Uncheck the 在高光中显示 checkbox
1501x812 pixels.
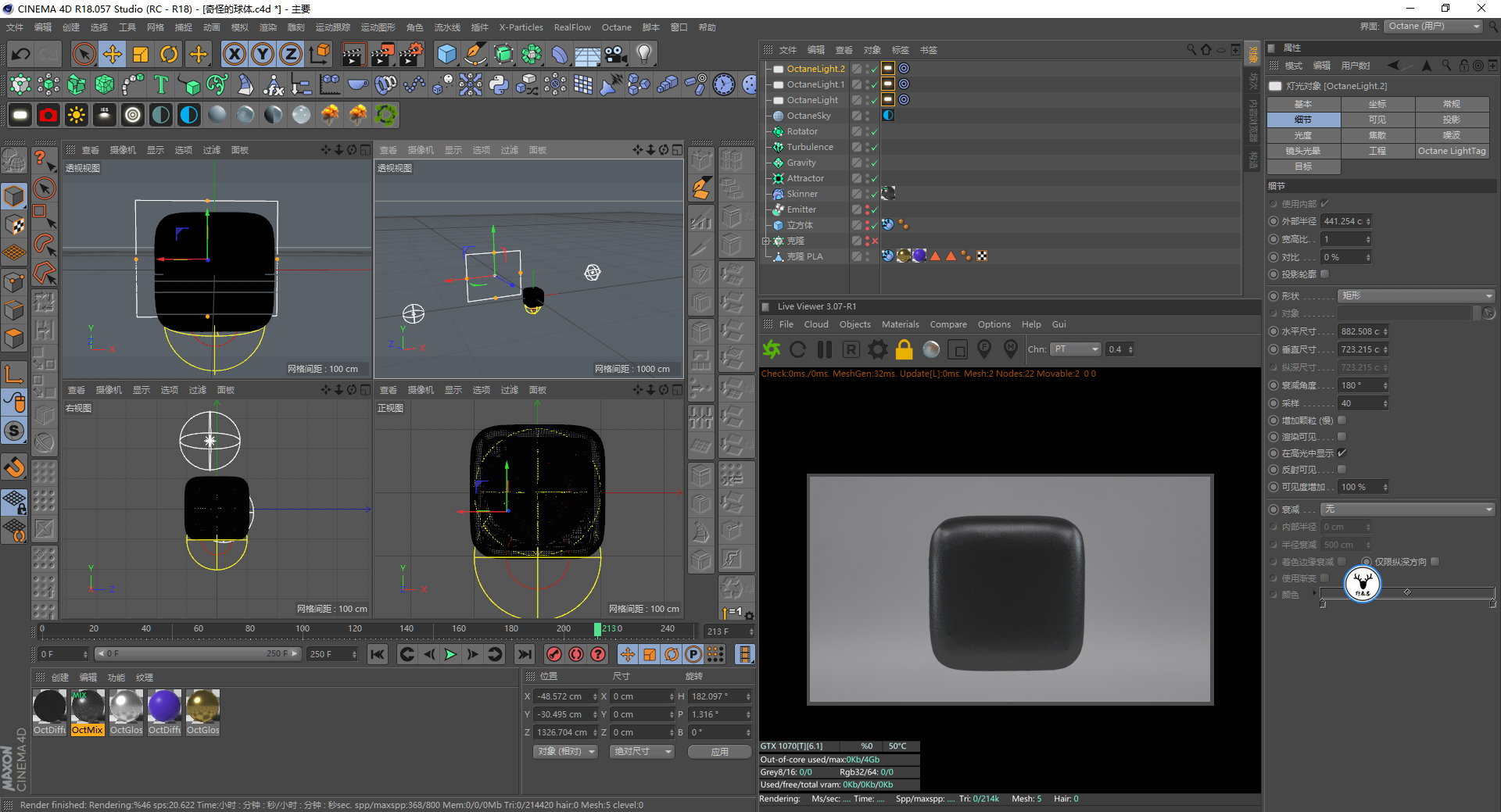[1342, 453]
